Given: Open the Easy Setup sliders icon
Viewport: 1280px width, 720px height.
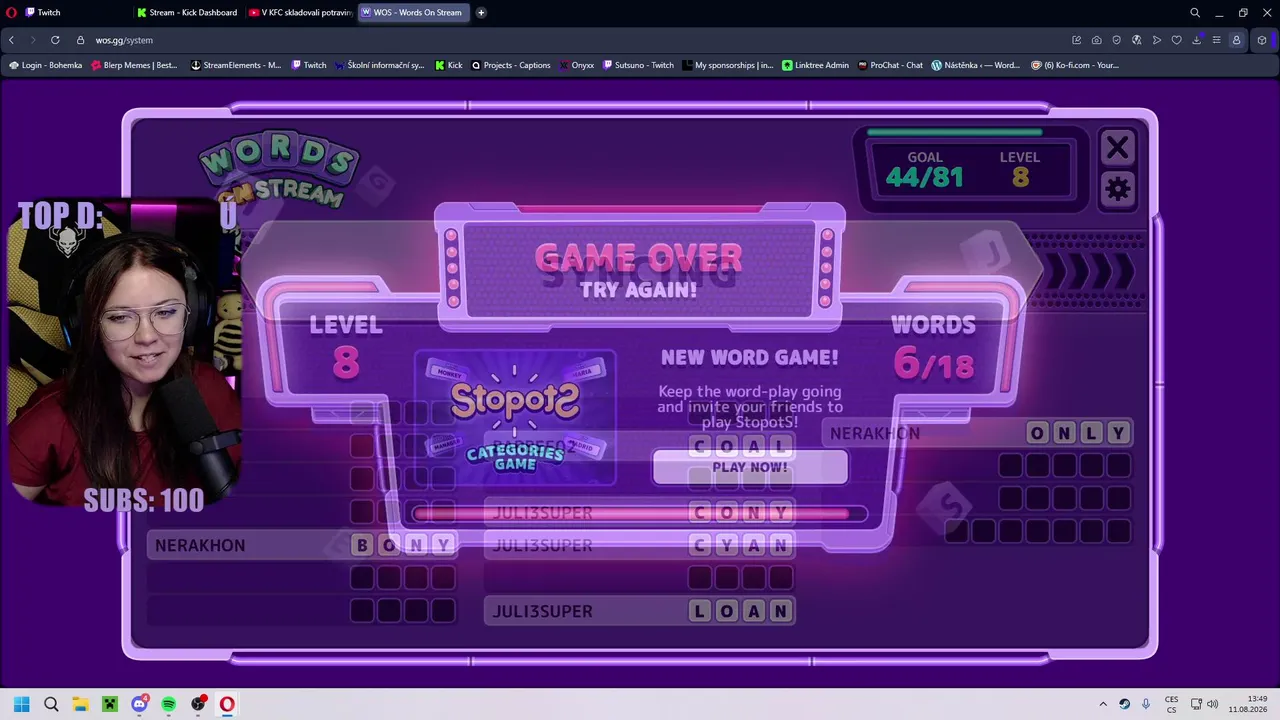Looking at the screenshot, I should [x=1216, y=40].
